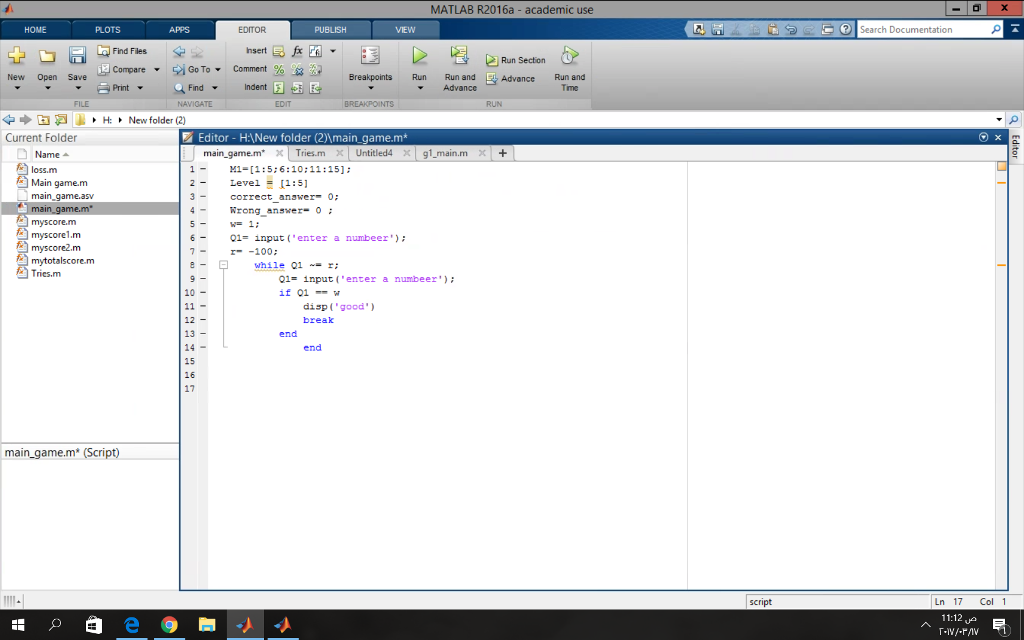
Task: Click the Uncomment icon
Action: click(x=297, y=69)
